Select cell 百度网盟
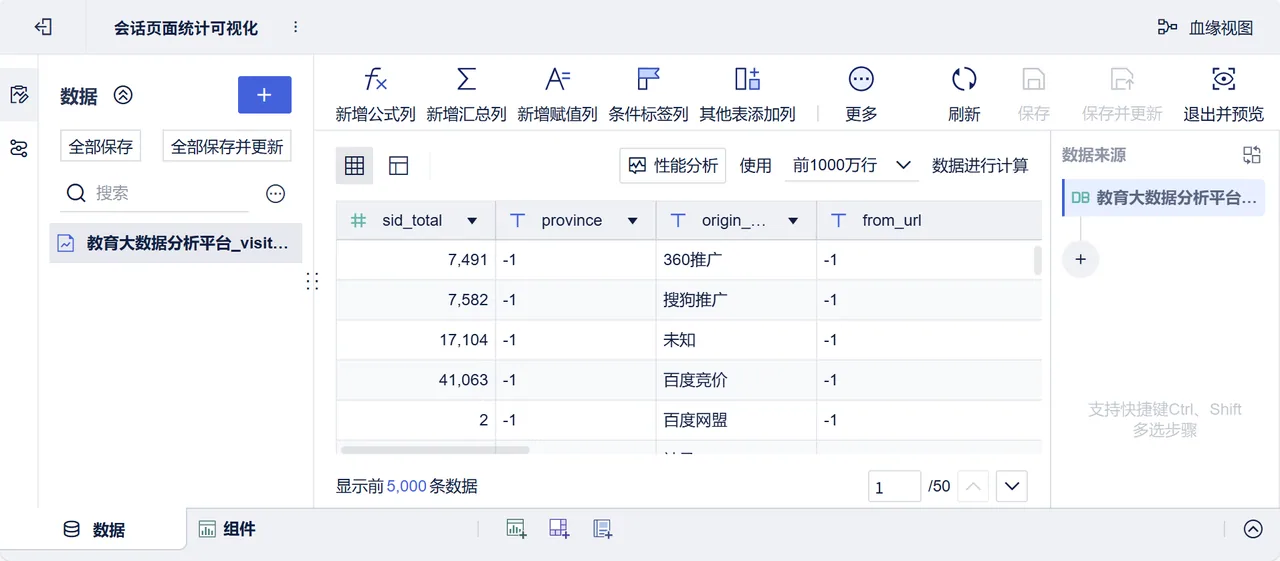The image size is (1280, 561). [736, 420]
